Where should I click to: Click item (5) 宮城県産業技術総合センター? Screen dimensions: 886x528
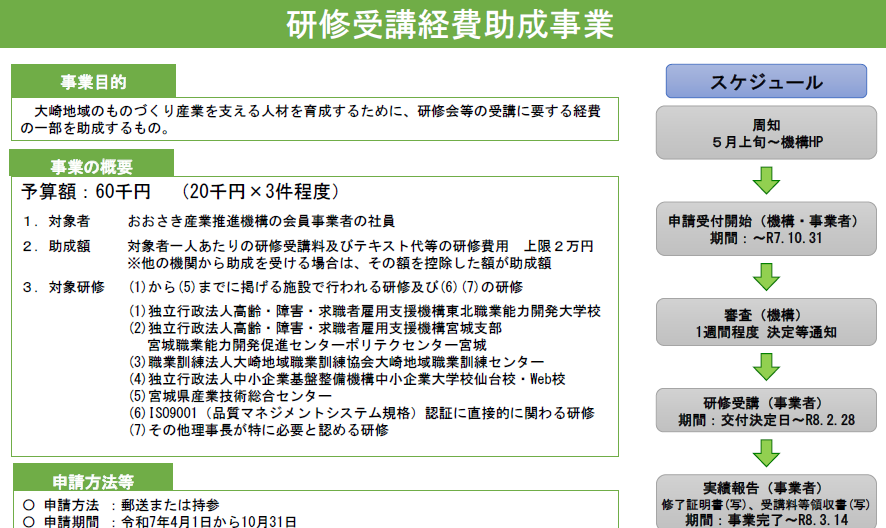pyautogui.click(x=231, y=396)
